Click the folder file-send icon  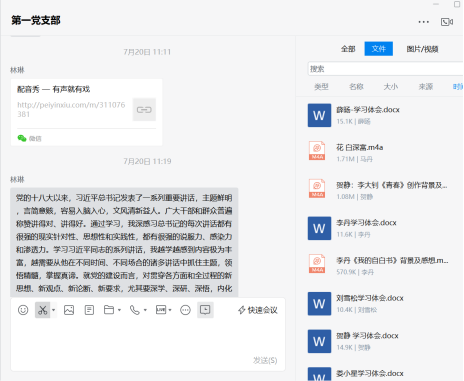109,310
